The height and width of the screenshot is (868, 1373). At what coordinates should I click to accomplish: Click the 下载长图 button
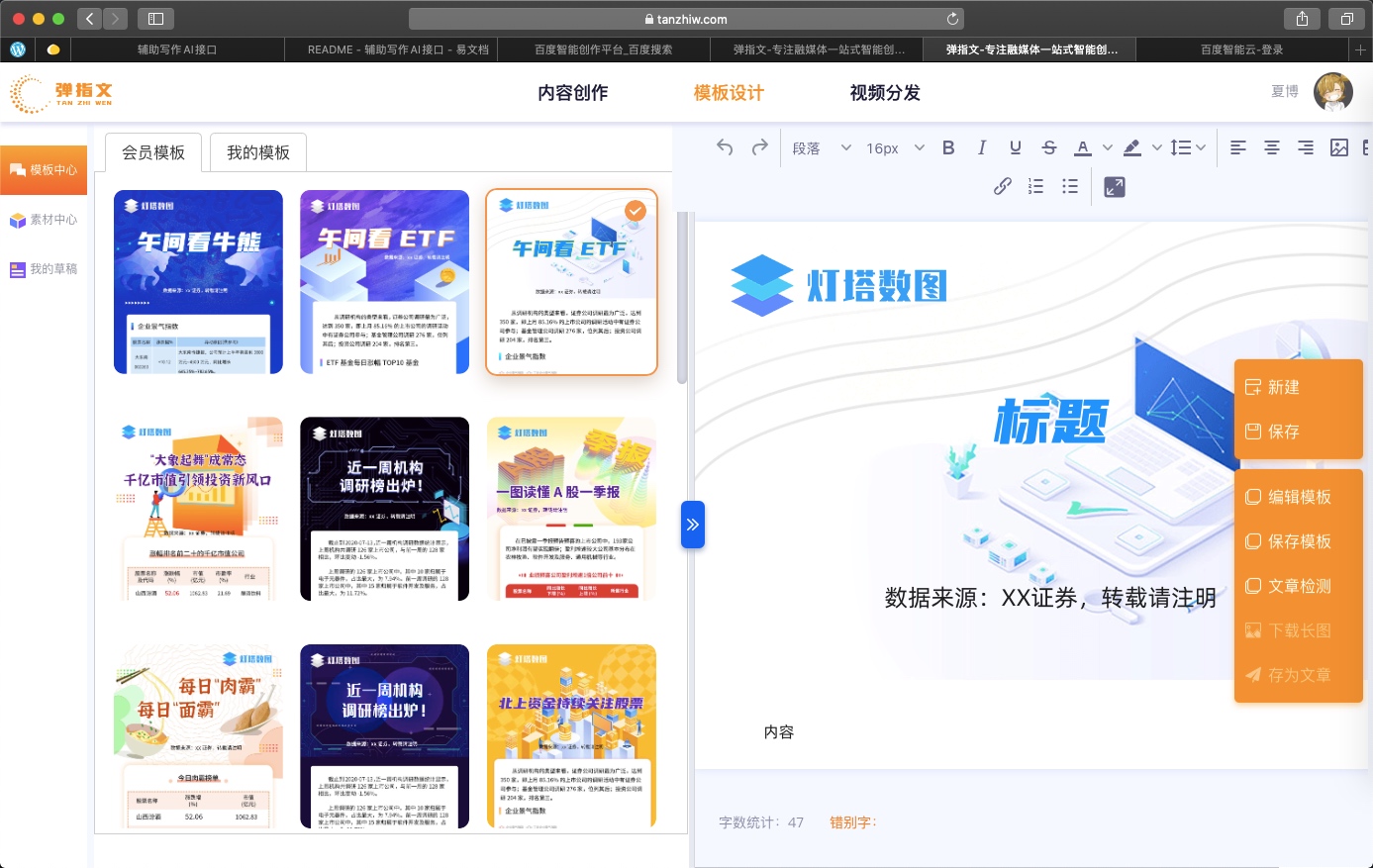[x=1289, y=630]
